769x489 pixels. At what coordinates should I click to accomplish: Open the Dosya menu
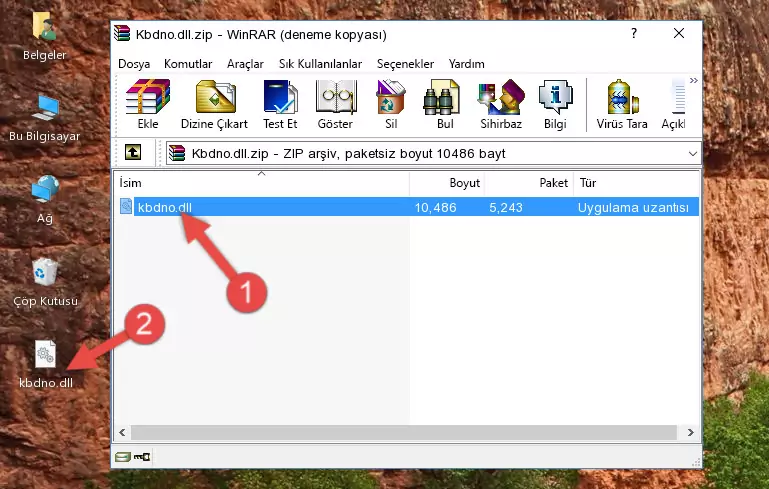(134, 64)
